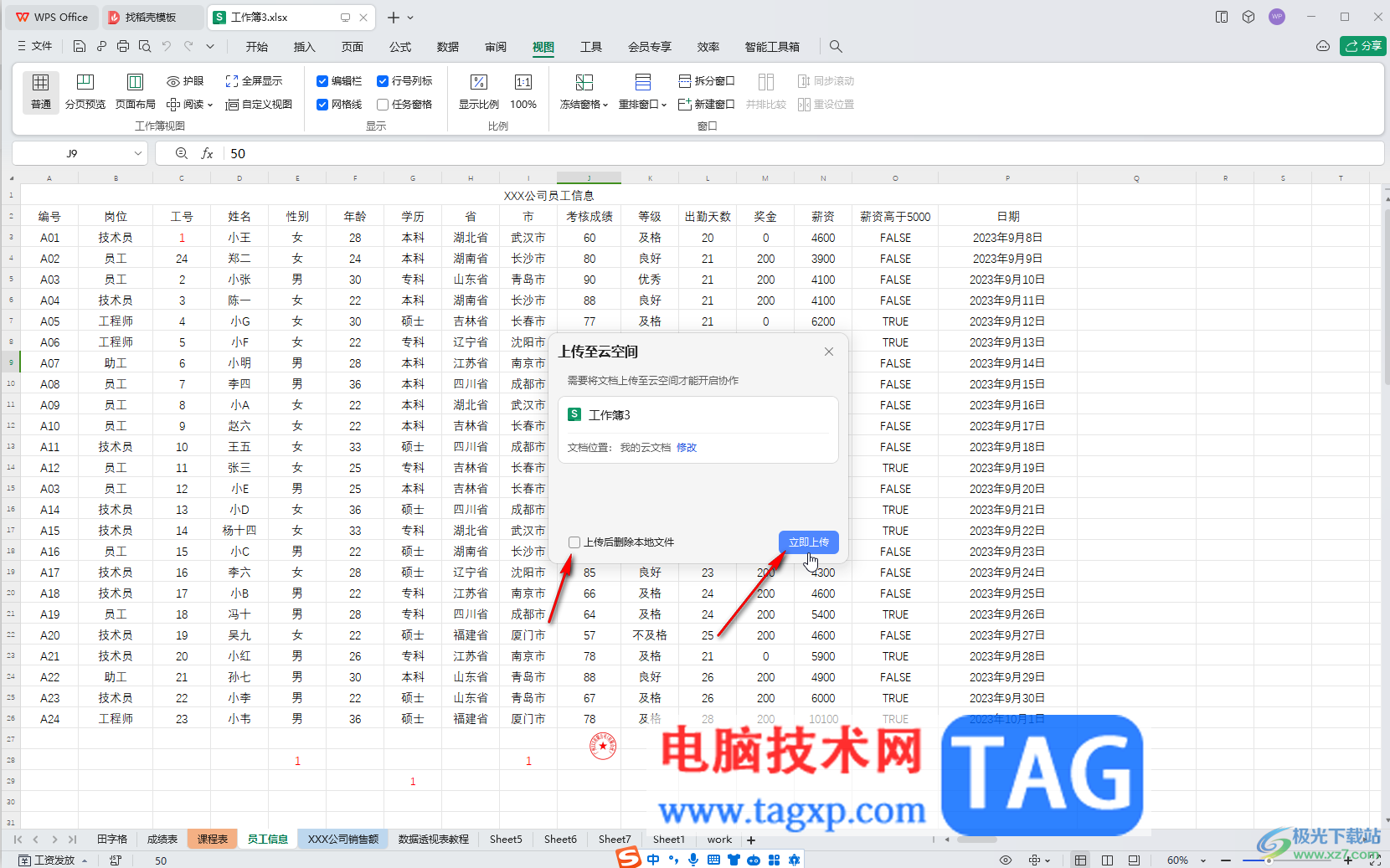Click the 工资发放 status bar item
Screen dimensions: 1390x868
54,860
